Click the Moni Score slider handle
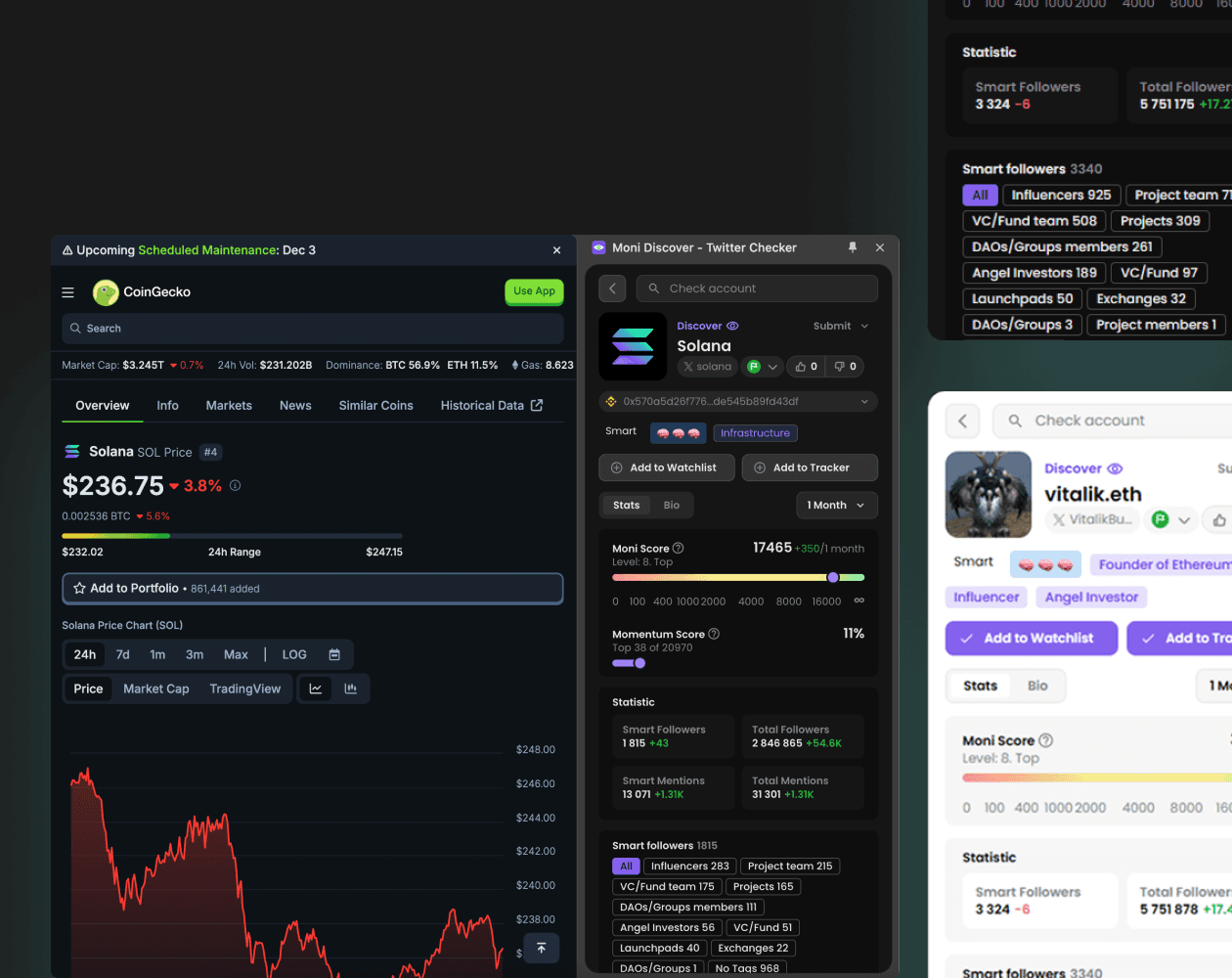This screenshot has height=978, width=1232. click(833, 578)
